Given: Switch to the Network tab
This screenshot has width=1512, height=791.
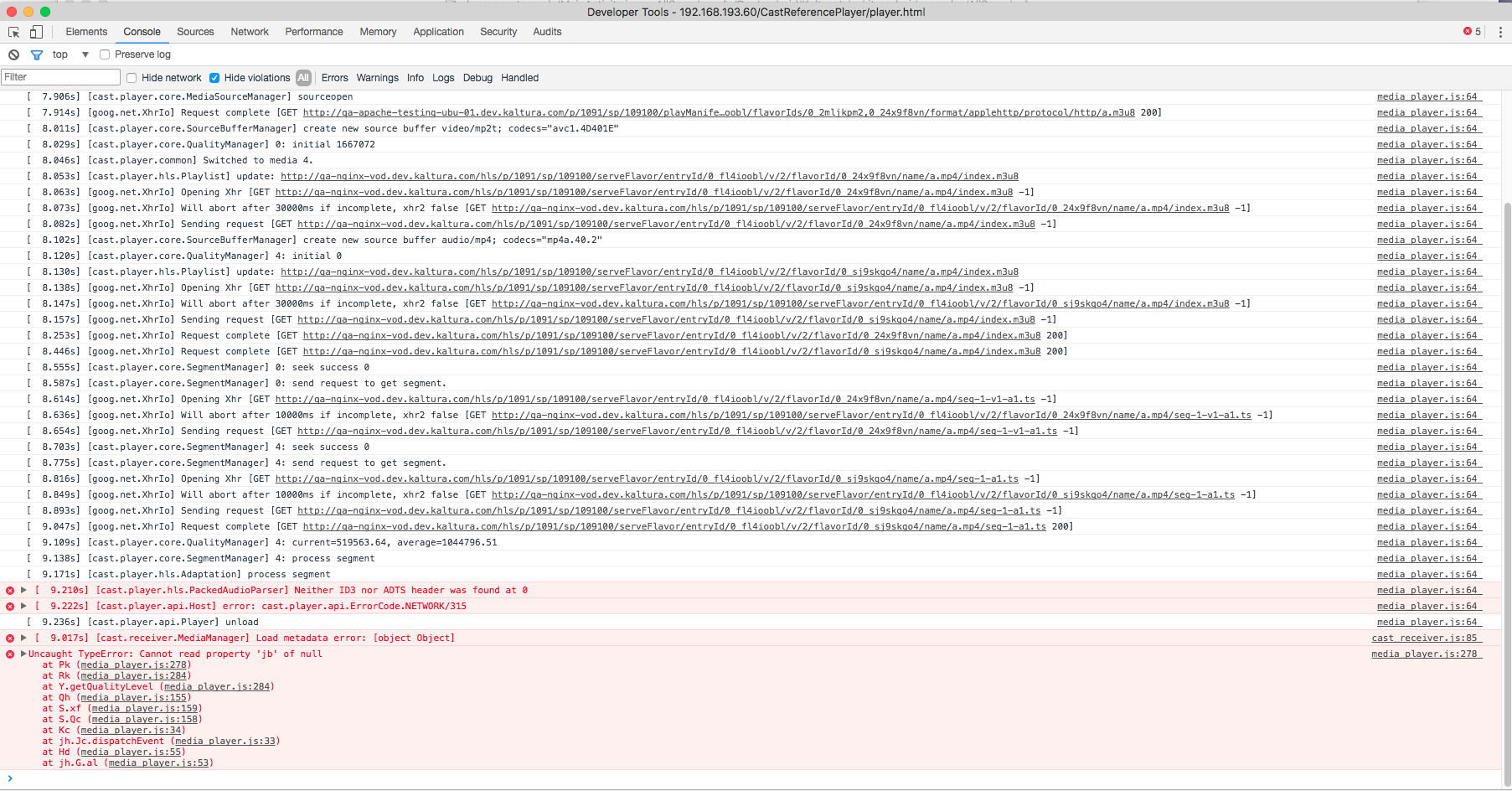Looking at the screenshot, I should (250, 32).
